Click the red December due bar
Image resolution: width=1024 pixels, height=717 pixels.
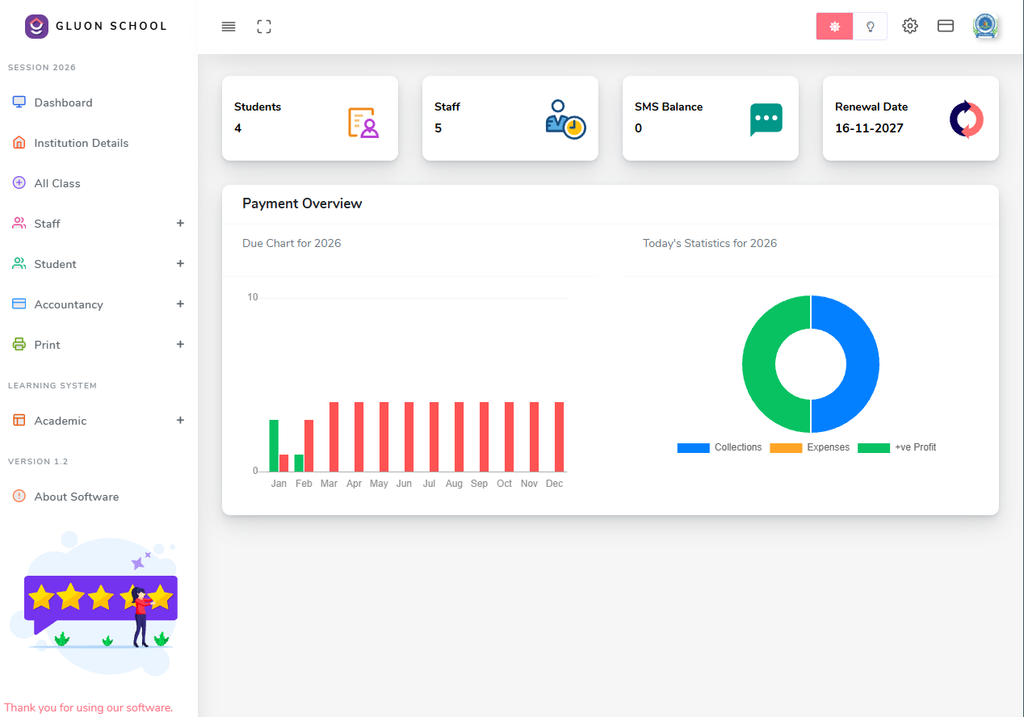tap(559, 437)
